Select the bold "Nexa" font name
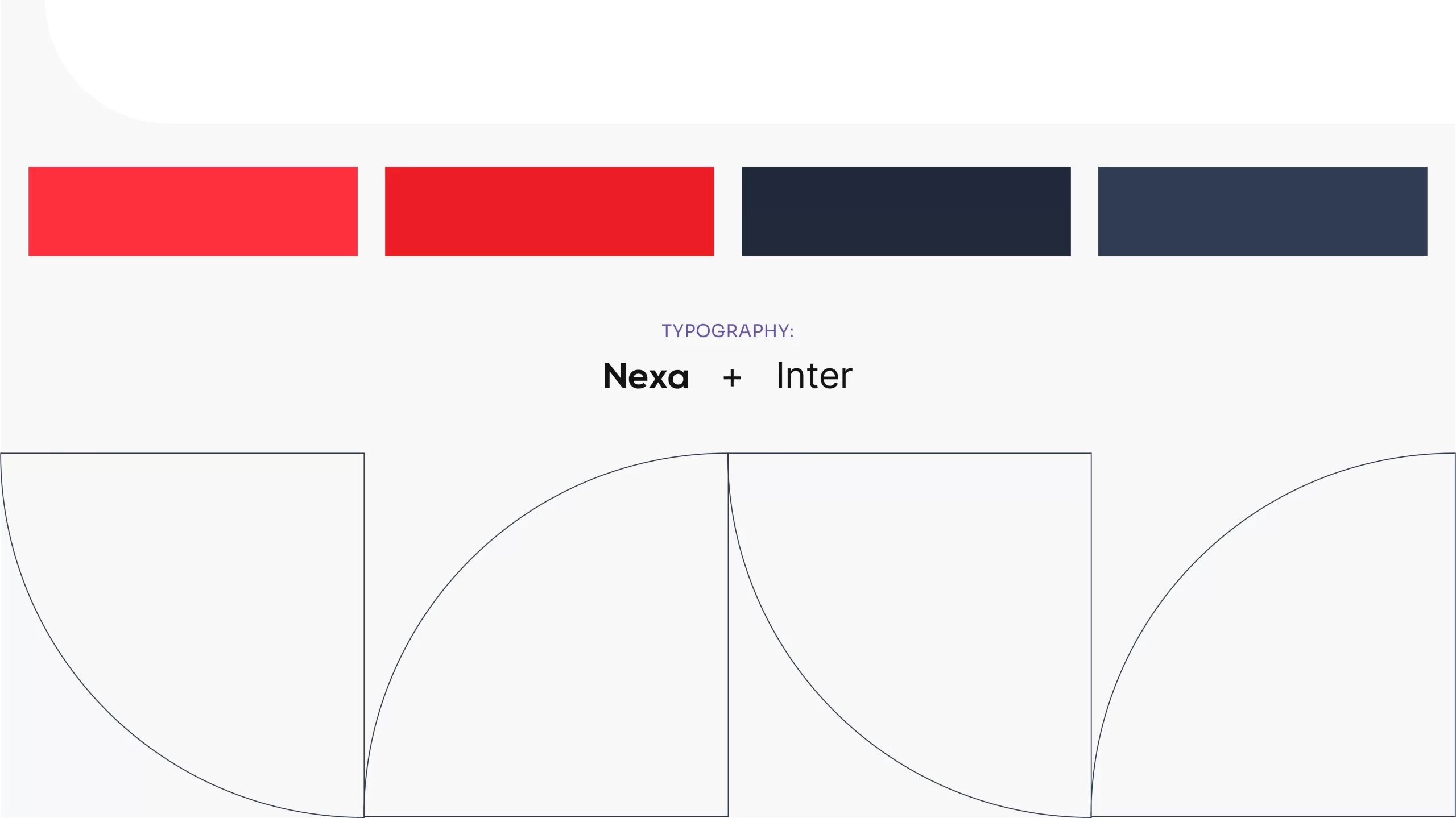The image size is (1456, 818). point(646,376)
